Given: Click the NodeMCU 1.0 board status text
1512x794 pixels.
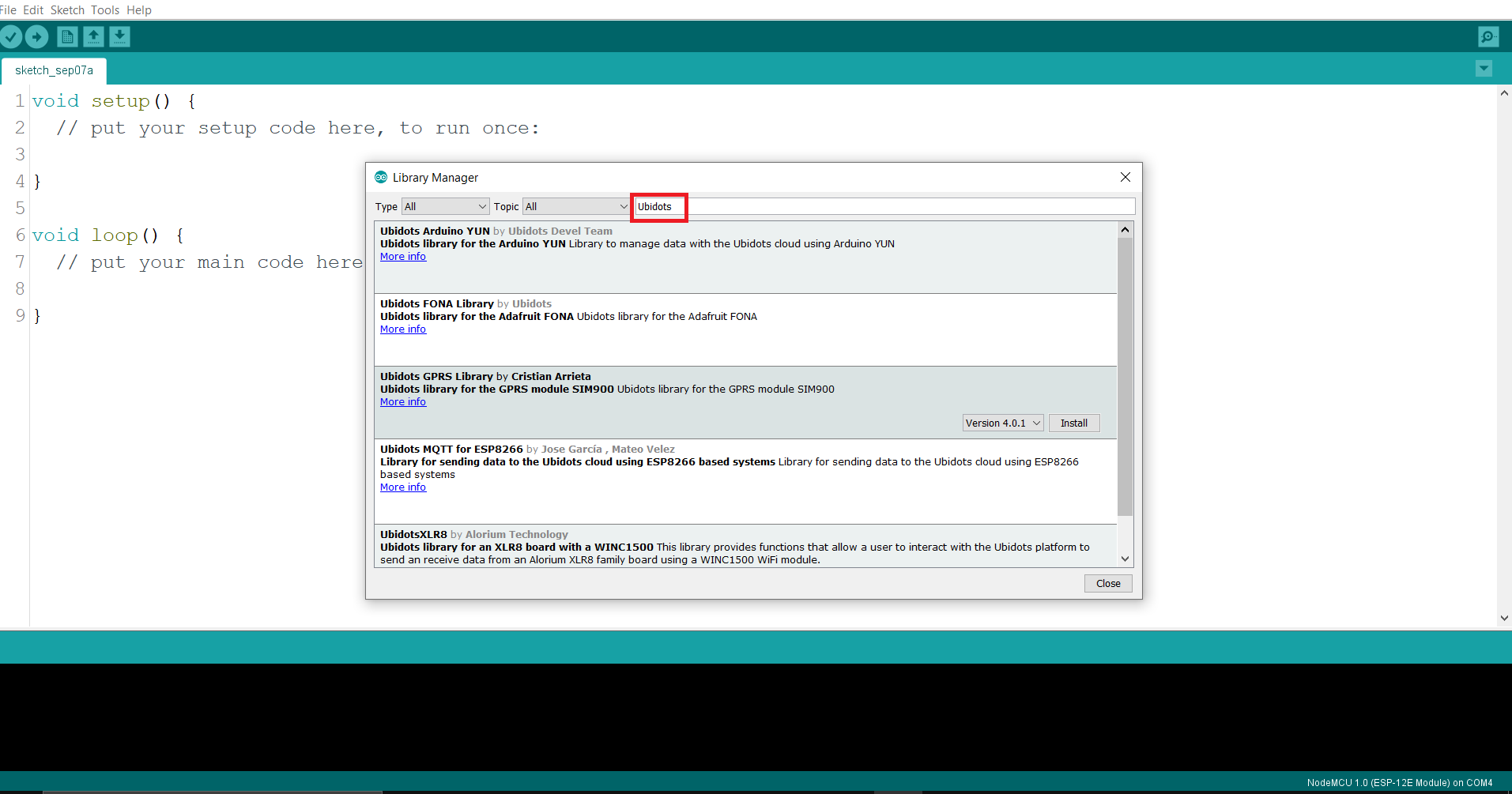Looking at the screenshot, I should tap(1400, 783).
